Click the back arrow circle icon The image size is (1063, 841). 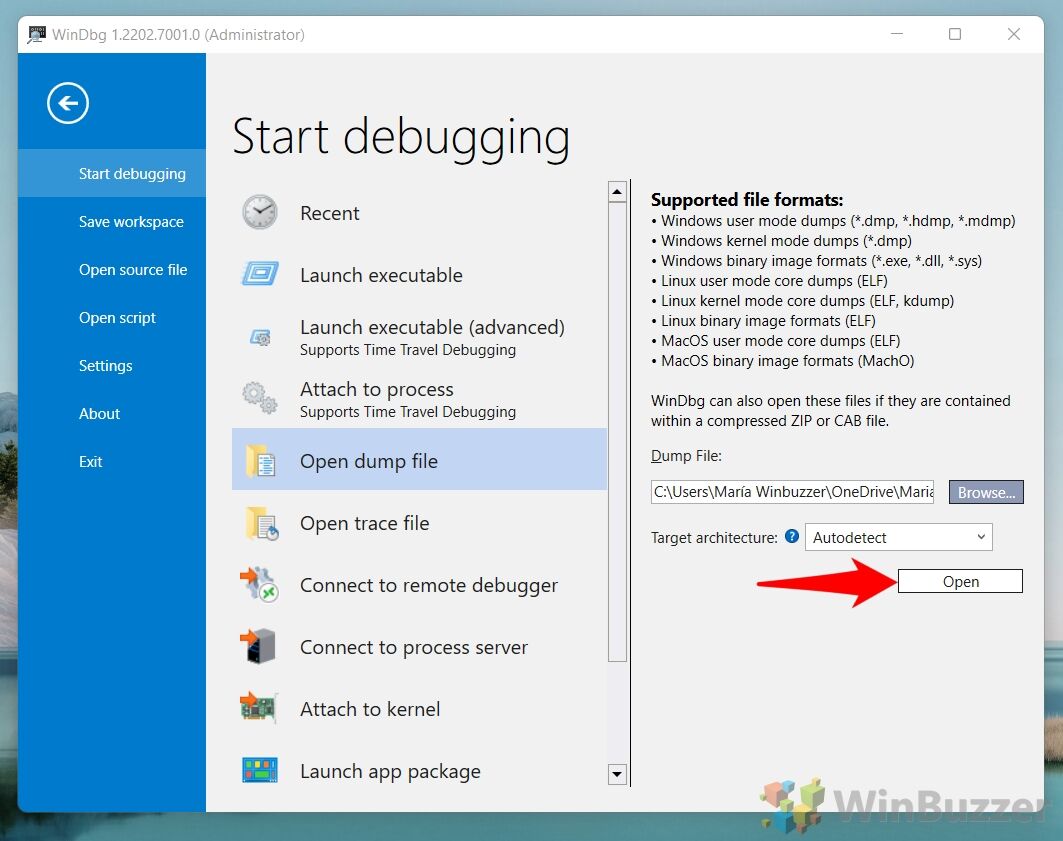point(68,103)
